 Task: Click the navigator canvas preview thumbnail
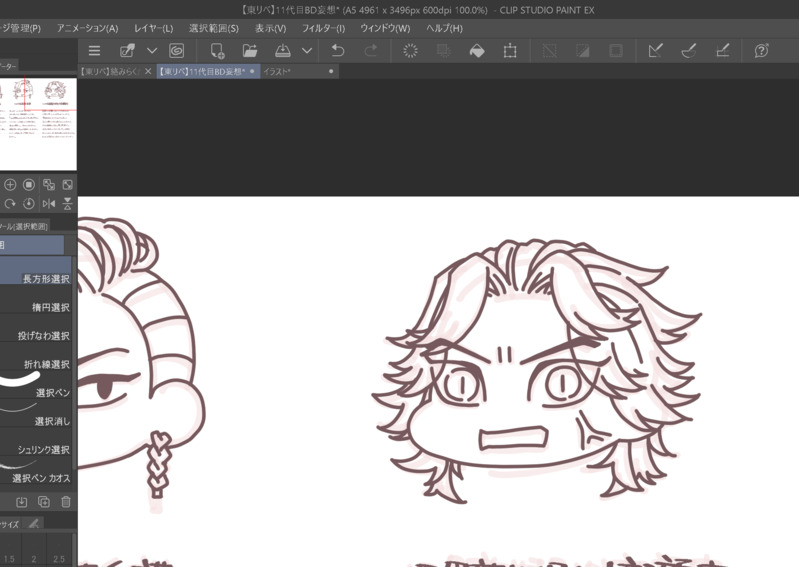coord(38,124)
